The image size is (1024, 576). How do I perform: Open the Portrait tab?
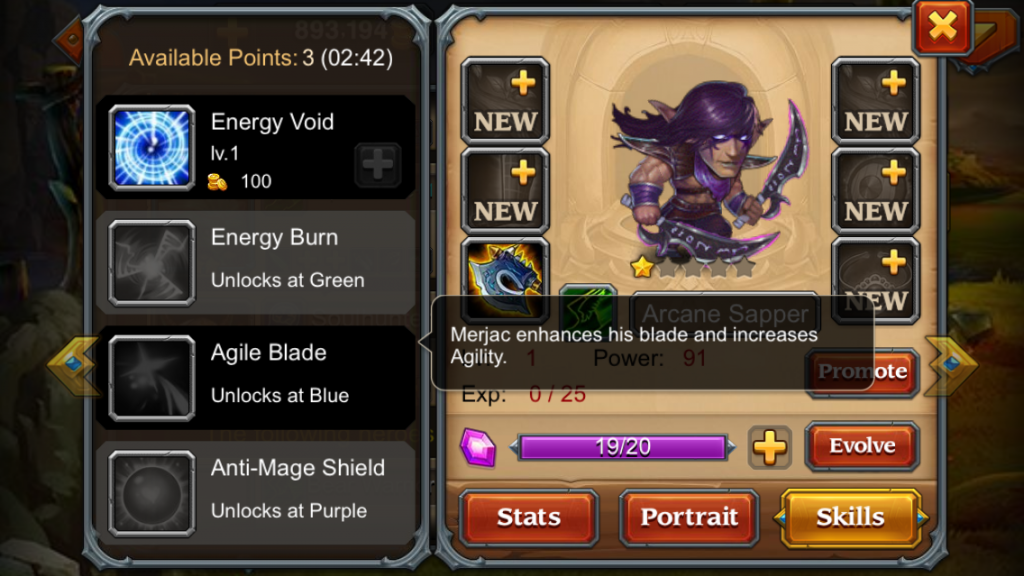(689, 517)
